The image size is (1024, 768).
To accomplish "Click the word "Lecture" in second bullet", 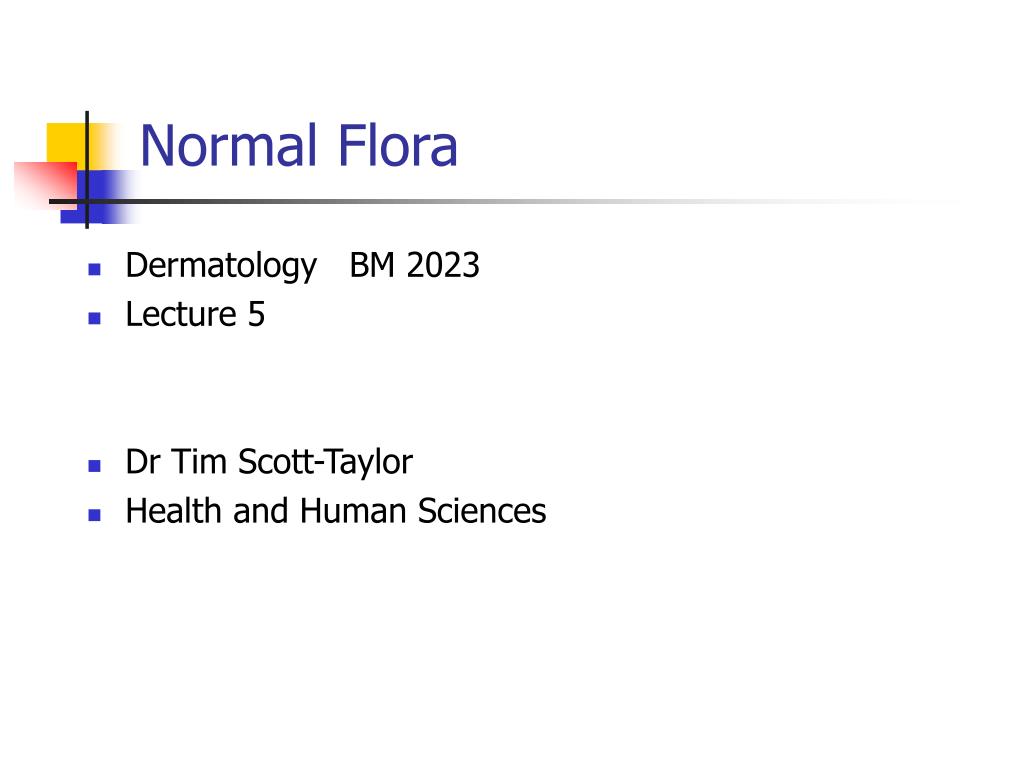I will [181, 314].
